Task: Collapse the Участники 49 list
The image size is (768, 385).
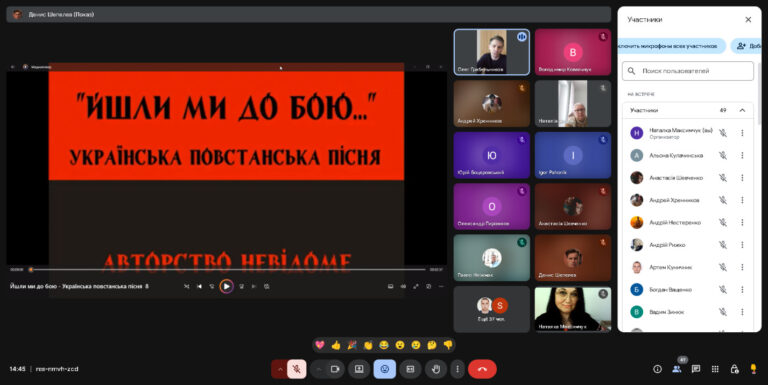Action: [x=742, y=110]
